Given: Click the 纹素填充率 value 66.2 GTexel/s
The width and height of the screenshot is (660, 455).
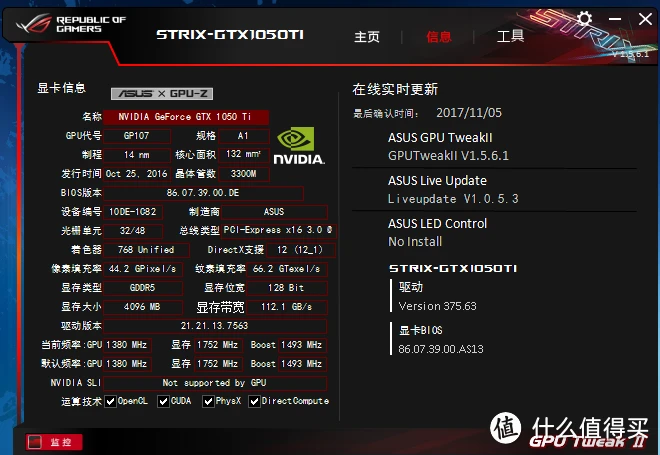Looking at the screenshot, I should (x=287, y=269).
